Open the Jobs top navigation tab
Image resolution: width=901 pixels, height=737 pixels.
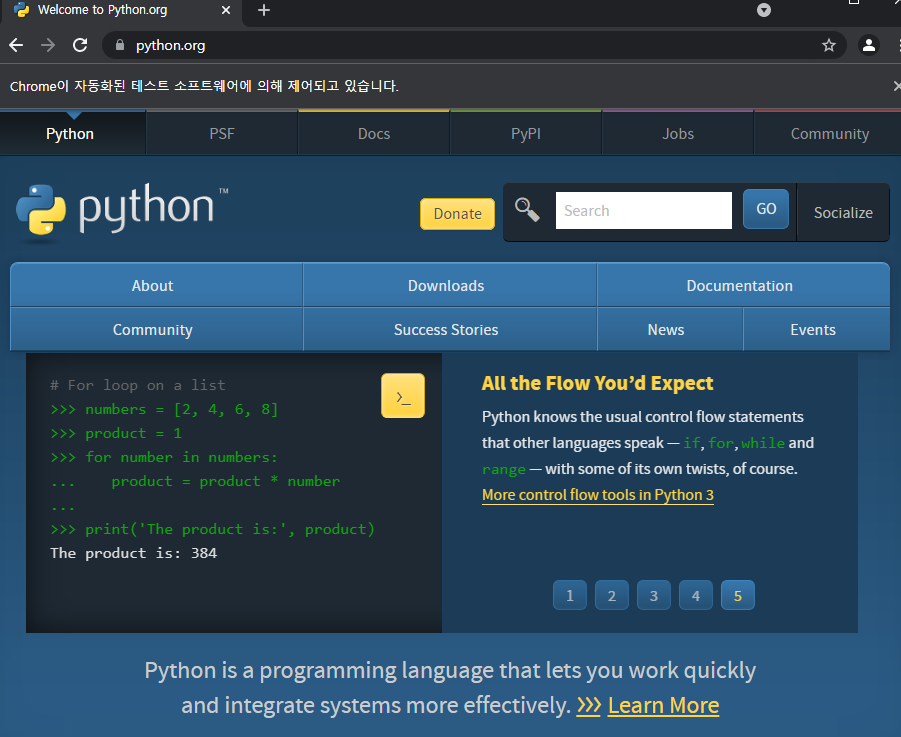[x=678, y=133]
